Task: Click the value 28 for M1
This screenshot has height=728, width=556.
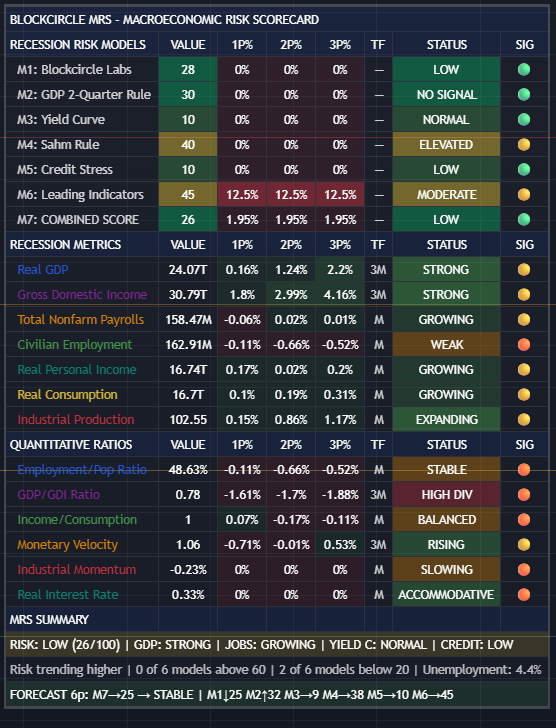Action: 188,70
